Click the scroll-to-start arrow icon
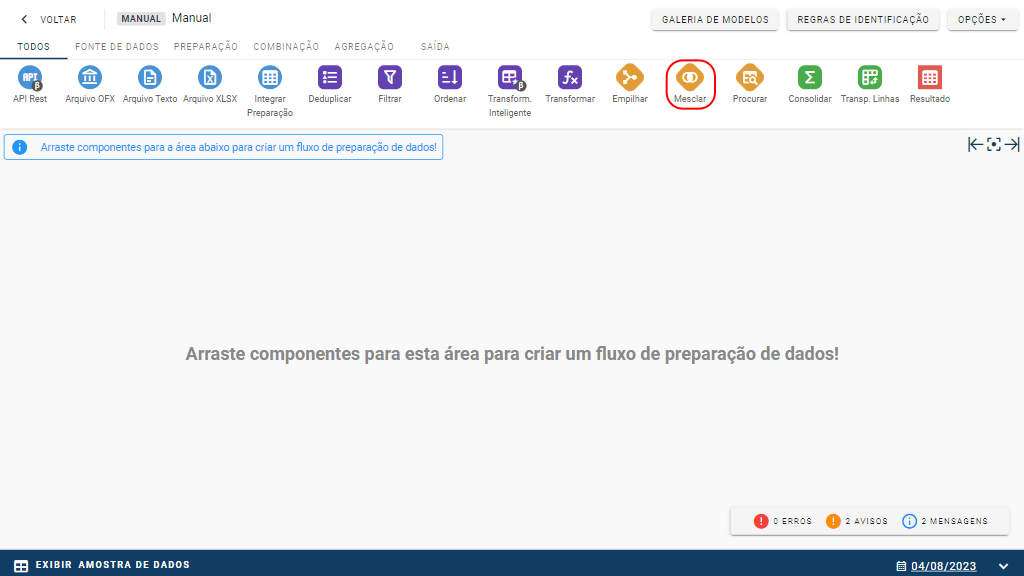 click(975, 144)
